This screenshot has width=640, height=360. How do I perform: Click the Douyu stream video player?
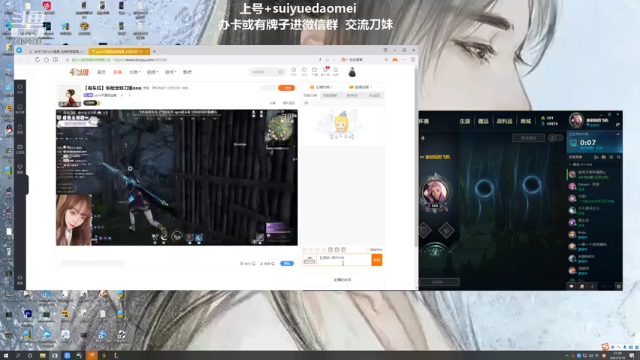(177, 178)
